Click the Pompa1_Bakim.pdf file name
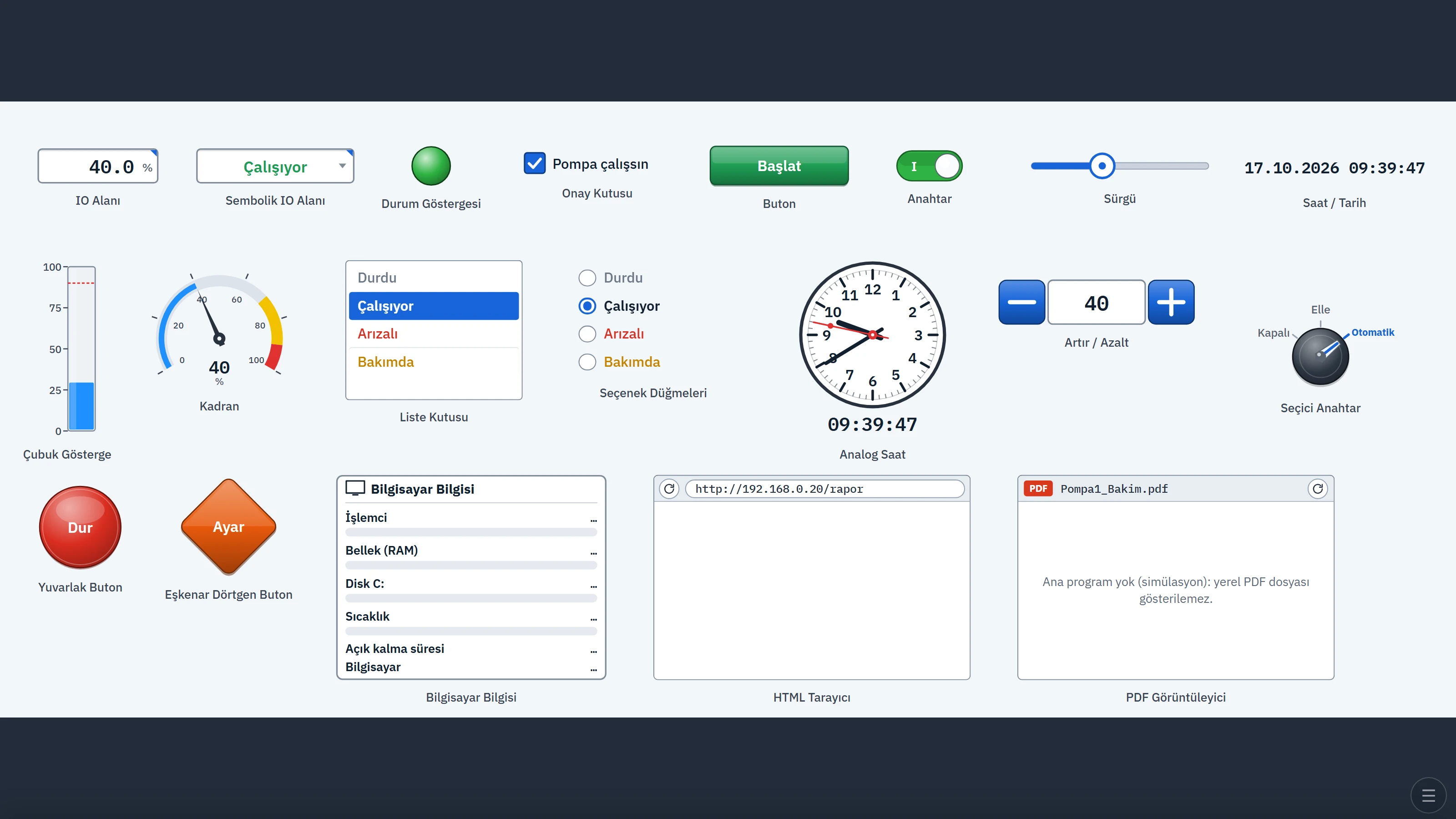1456x819 pixels. point(1114,489)
